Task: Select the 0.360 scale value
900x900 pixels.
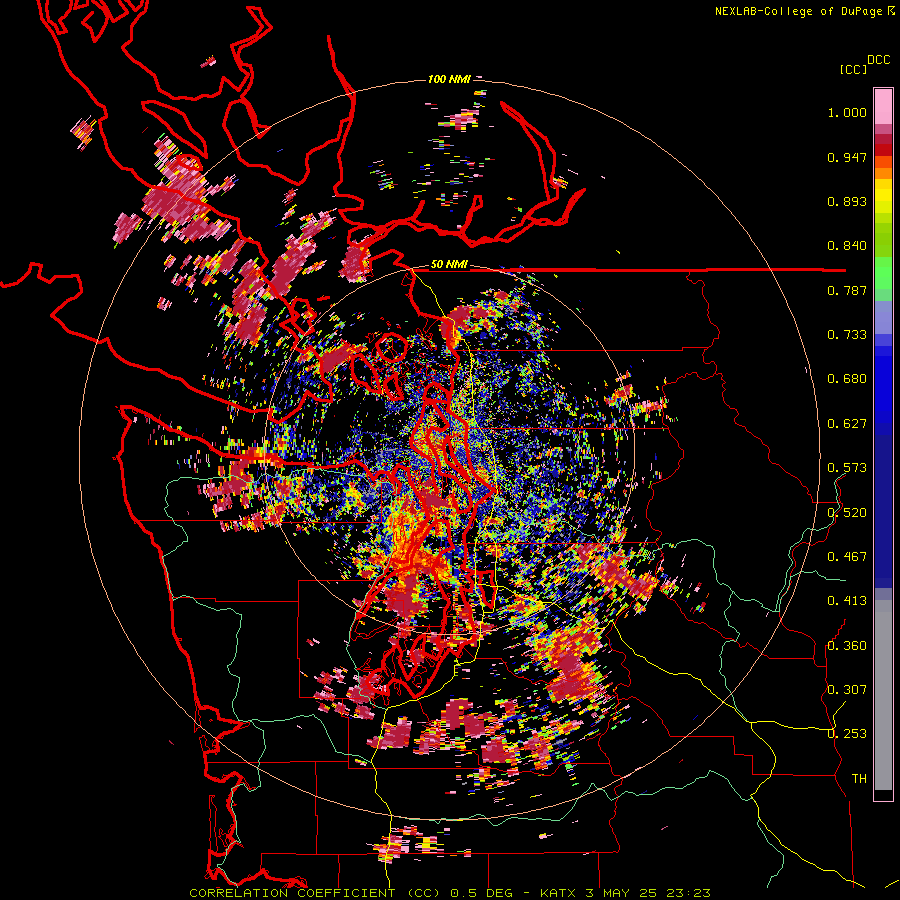Action: (847, 645)
